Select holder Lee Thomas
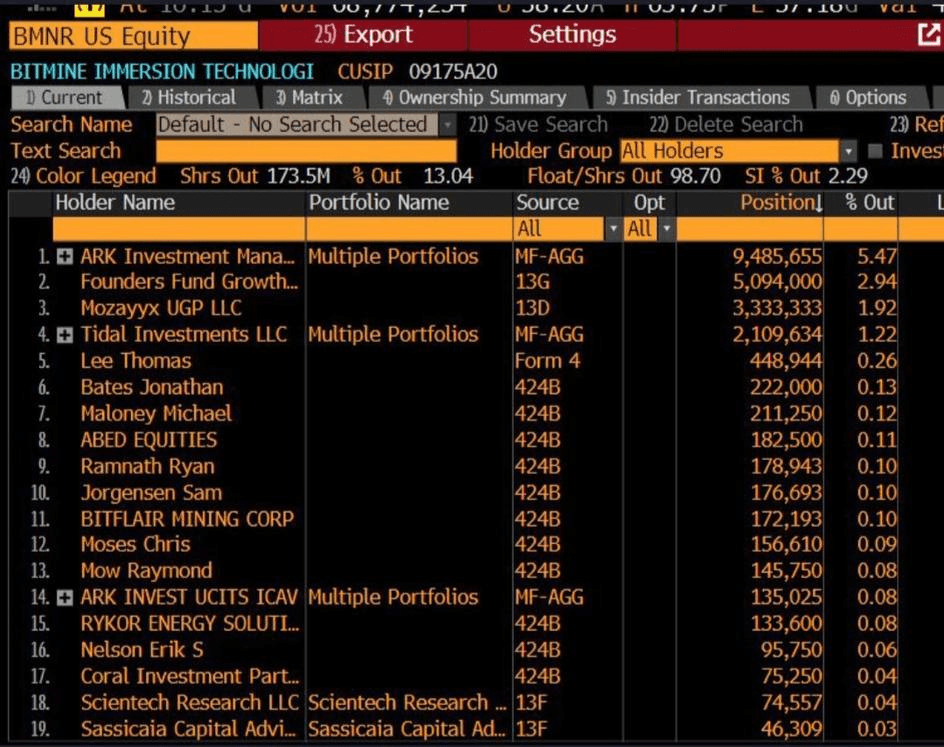This screenshot has width=944, height=747. 135,361
